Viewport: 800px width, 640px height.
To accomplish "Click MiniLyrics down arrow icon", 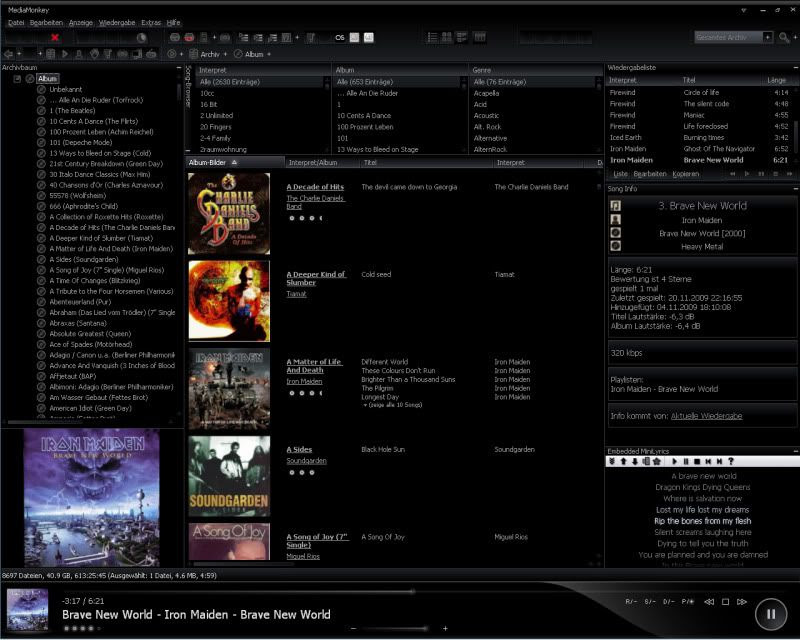I will click(x=634, y=461).
